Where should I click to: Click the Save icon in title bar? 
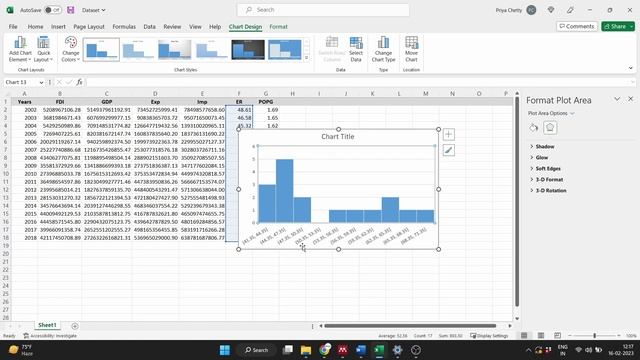click(71, 10)
